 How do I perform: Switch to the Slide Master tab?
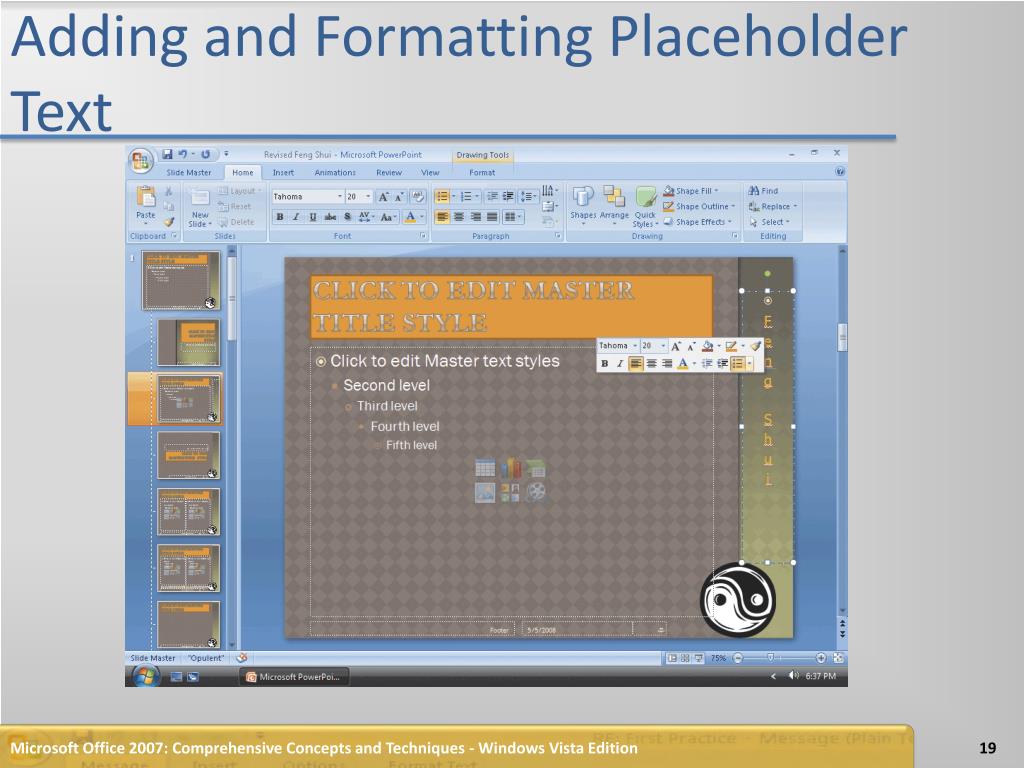(x=189, y=172)
